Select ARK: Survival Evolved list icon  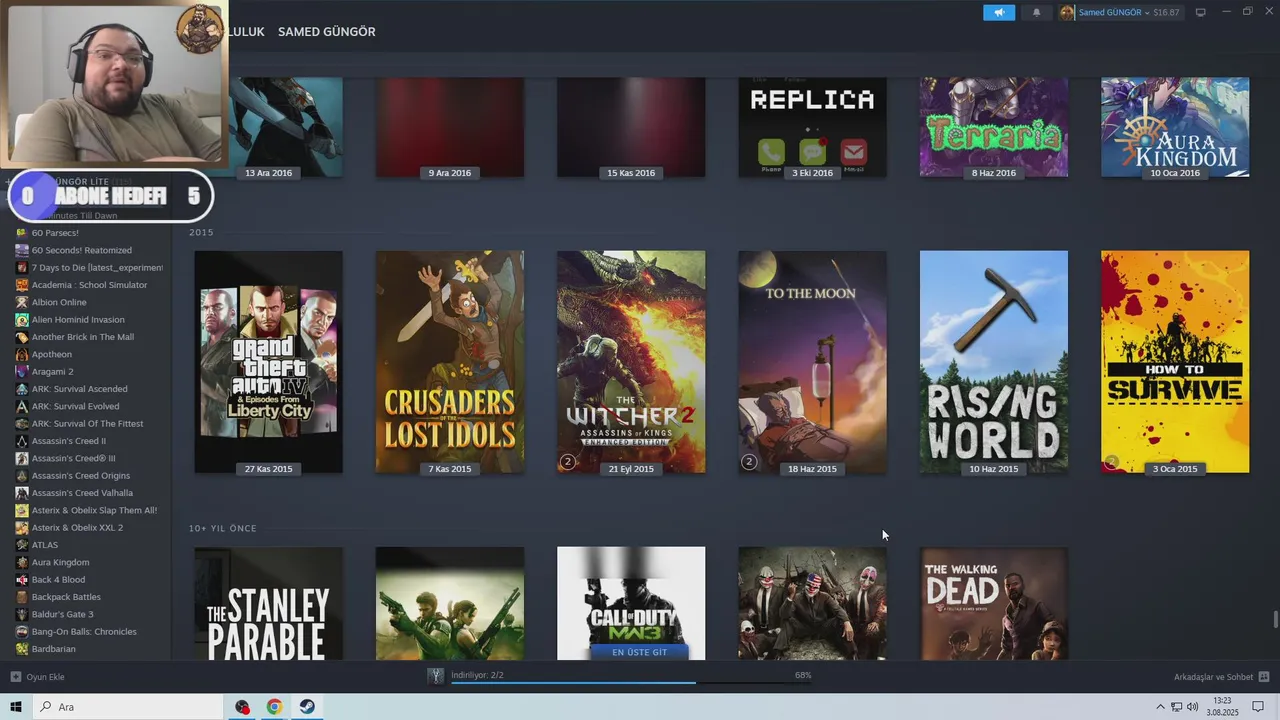pos(22,406)
